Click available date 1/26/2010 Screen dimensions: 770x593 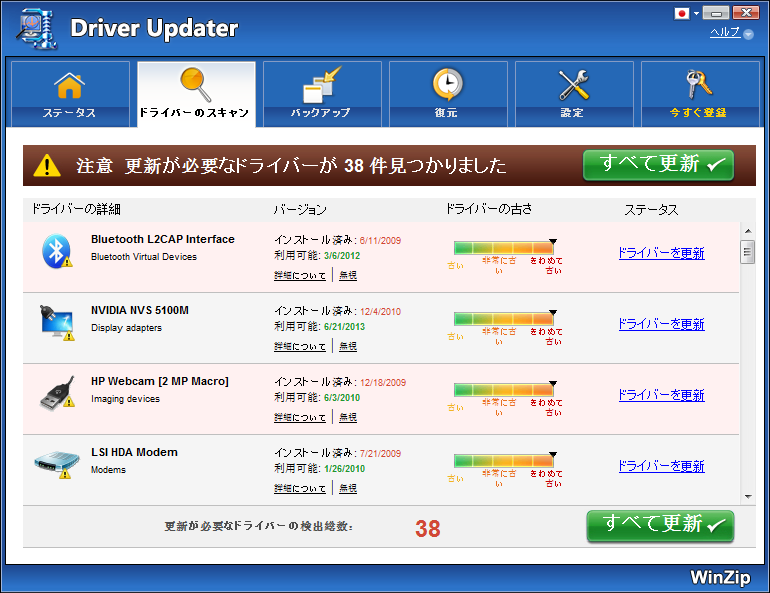(344, 469)
